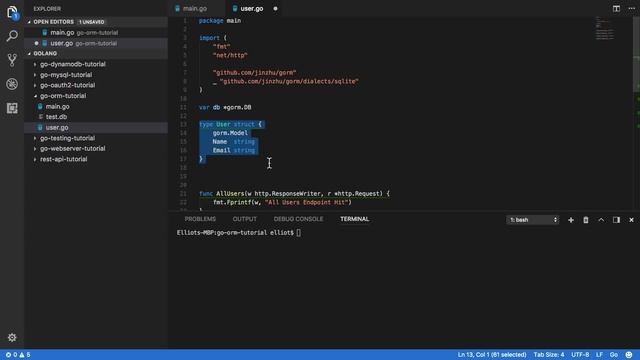Open user.go in Open Editors list
Viewport: 640px width, 360px height.
tap(96, 43)
